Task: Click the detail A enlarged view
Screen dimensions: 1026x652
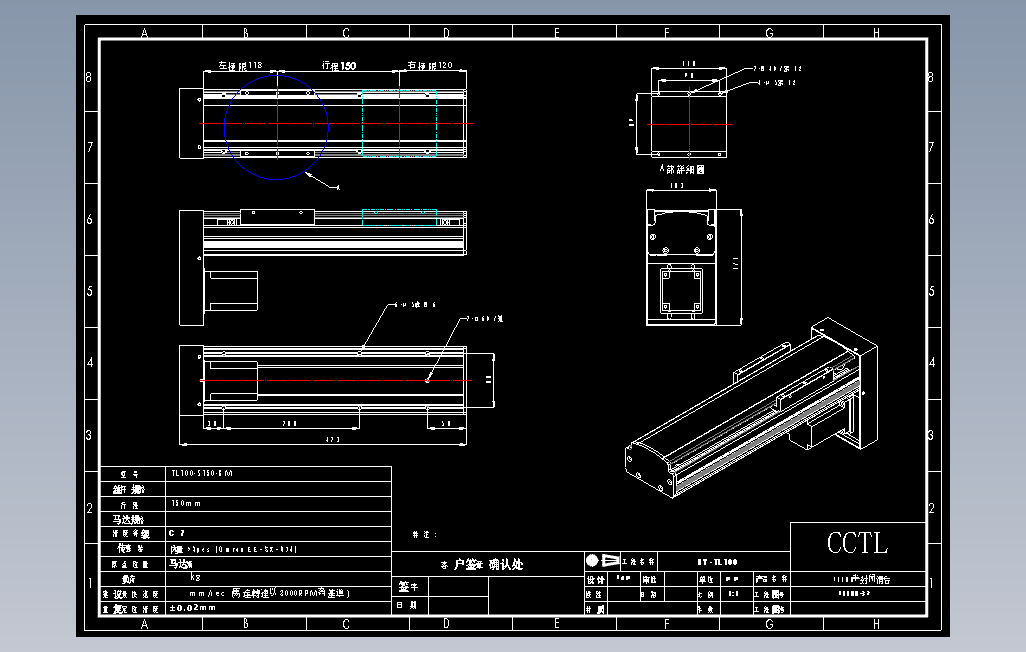Action: point(688,123)
